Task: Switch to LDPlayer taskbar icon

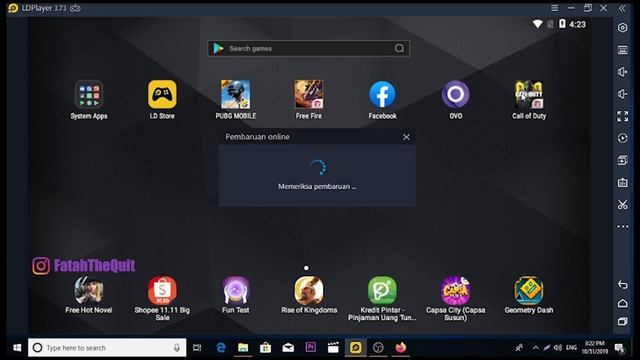Action: 356,348
